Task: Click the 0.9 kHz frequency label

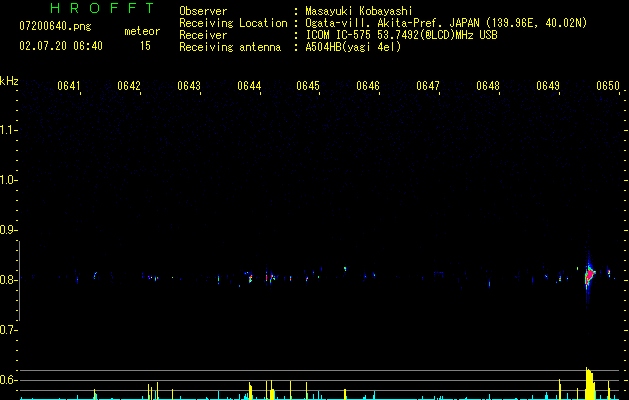Action: [x=7, y=230]
